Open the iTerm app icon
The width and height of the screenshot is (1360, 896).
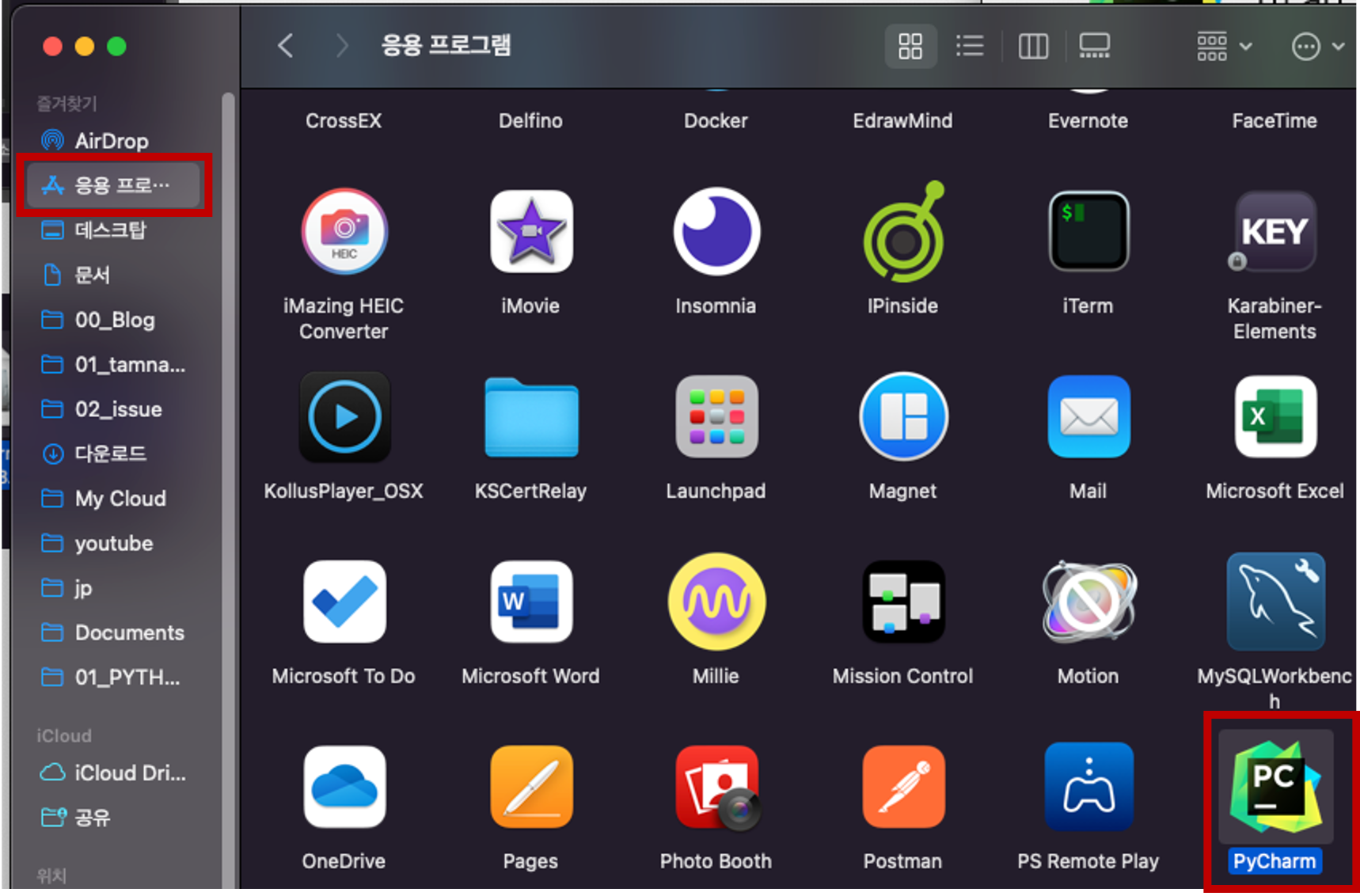(x=1088, y=232)
